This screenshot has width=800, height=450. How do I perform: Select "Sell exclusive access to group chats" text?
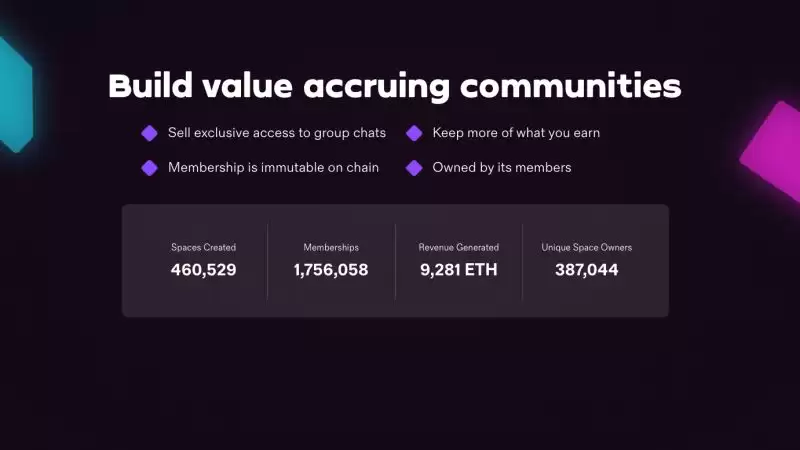click(277, 133)
